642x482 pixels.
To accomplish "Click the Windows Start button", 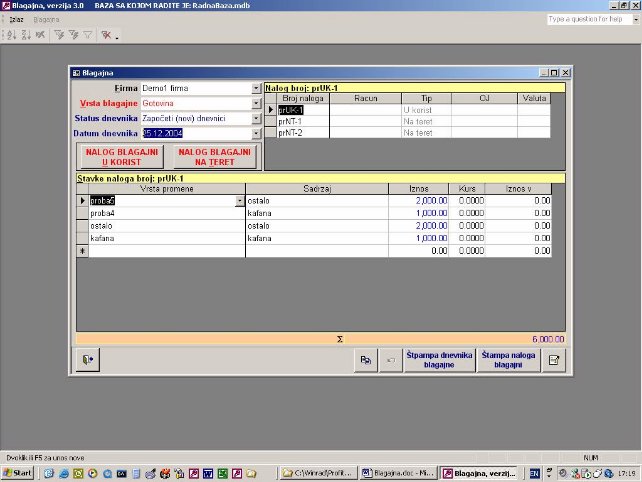I will pyautogui.click(x=19, y=472).
